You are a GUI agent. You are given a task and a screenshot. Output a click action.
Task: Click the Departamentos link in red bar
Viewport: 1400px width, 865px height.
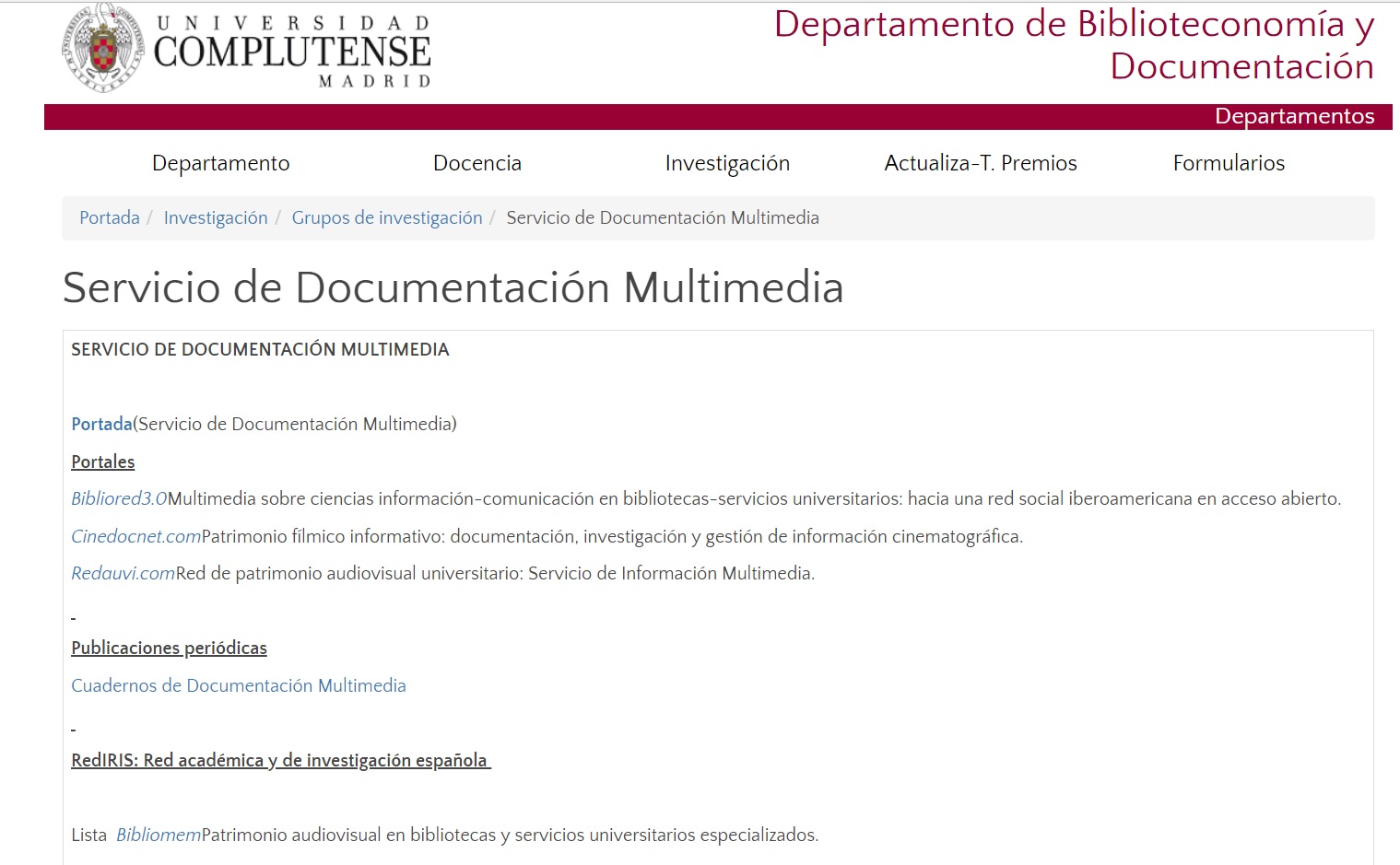1294,116
